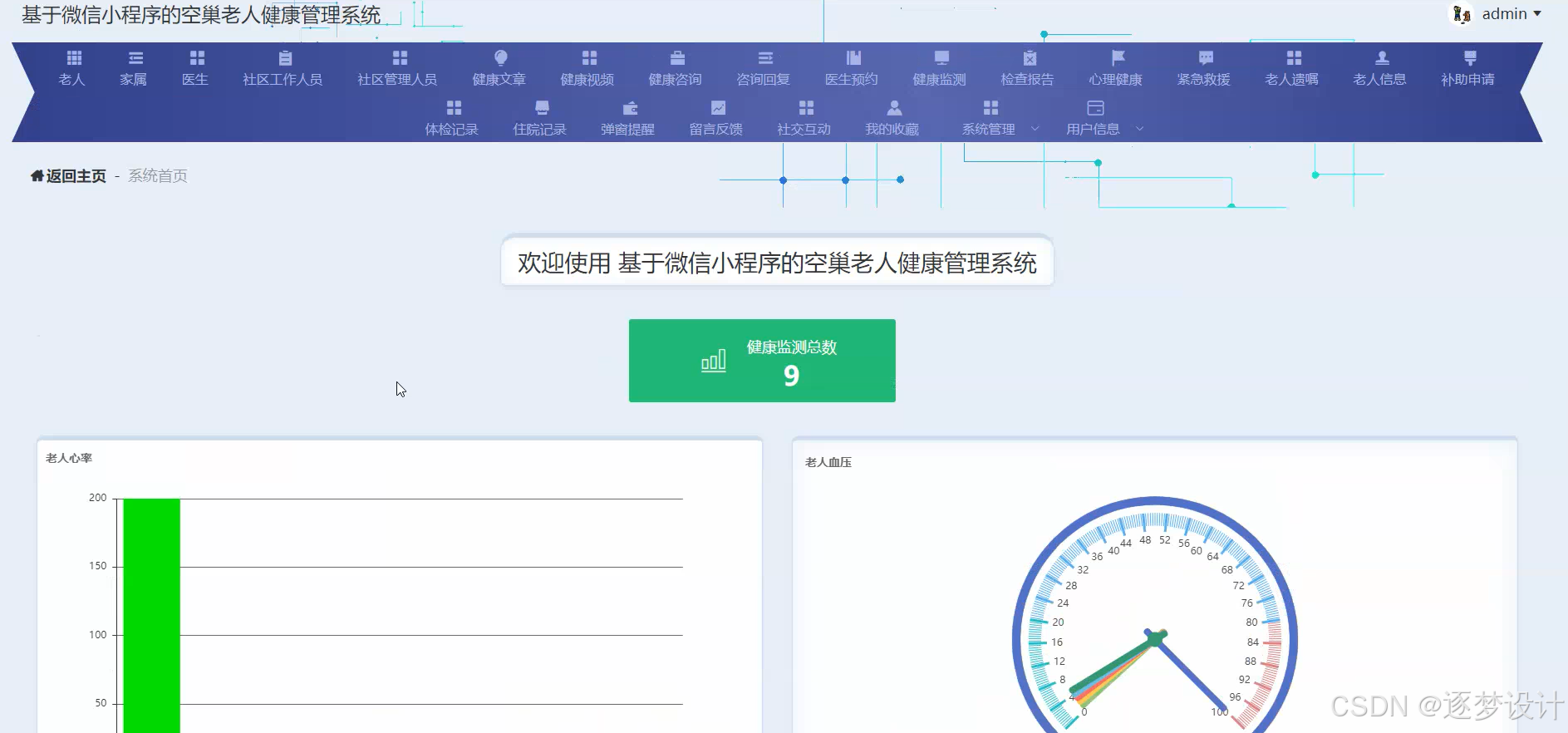This screenshot has width=1568, height=733.
Task: Open the 体检记录 menu label
Action: pos(451,130)
